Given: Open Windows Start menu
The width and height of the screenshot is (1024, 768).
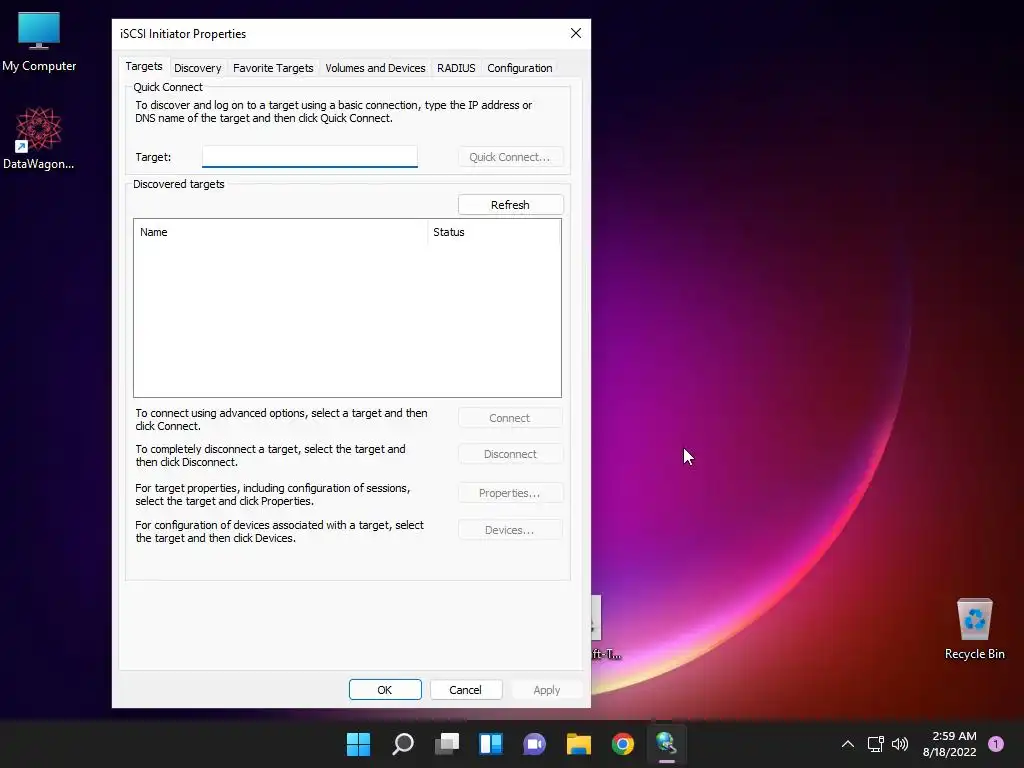Looking at the screenshot, I should coord(359,744).
